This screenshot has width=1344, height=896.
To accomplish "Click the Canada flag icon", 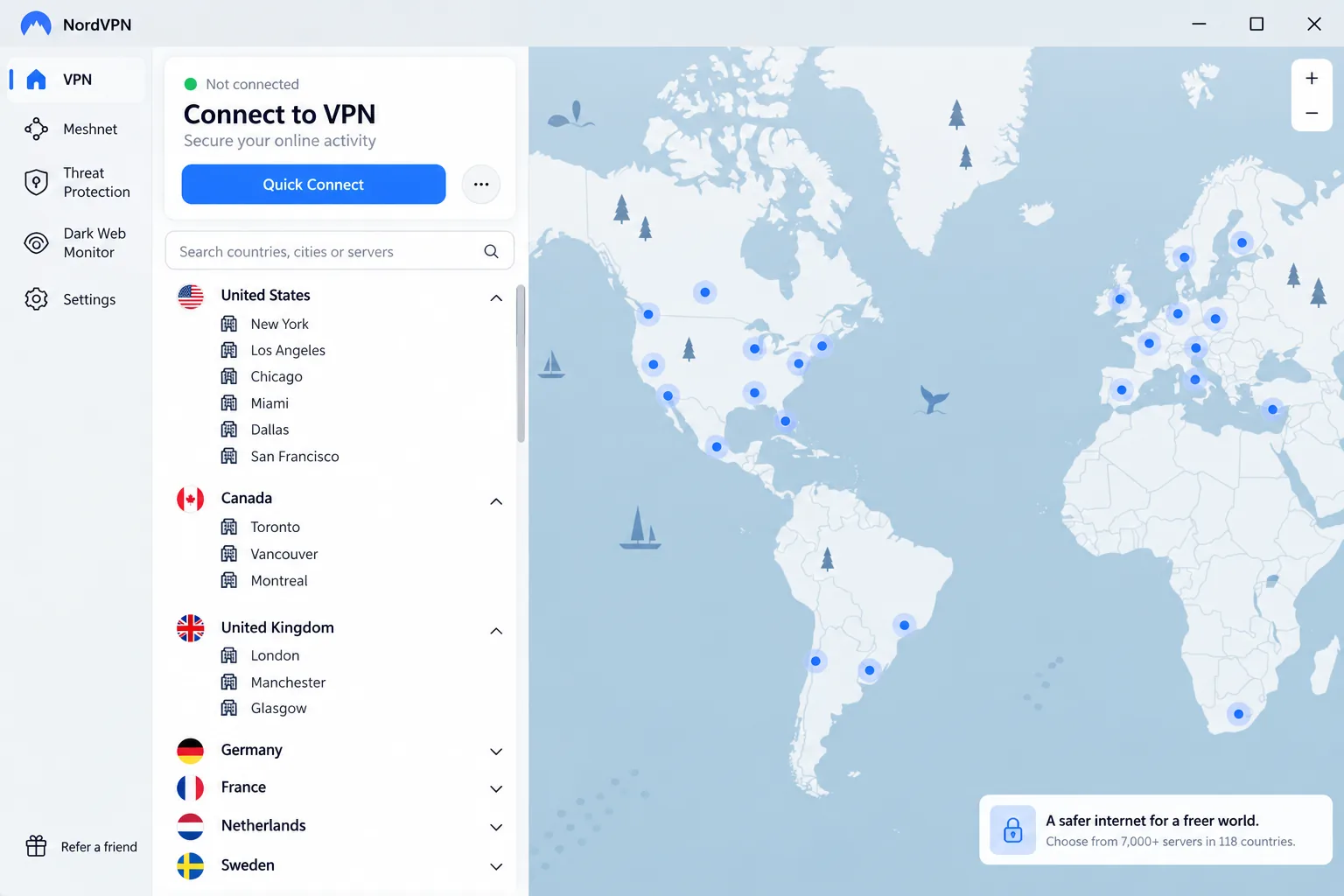I will coord(191,500).
